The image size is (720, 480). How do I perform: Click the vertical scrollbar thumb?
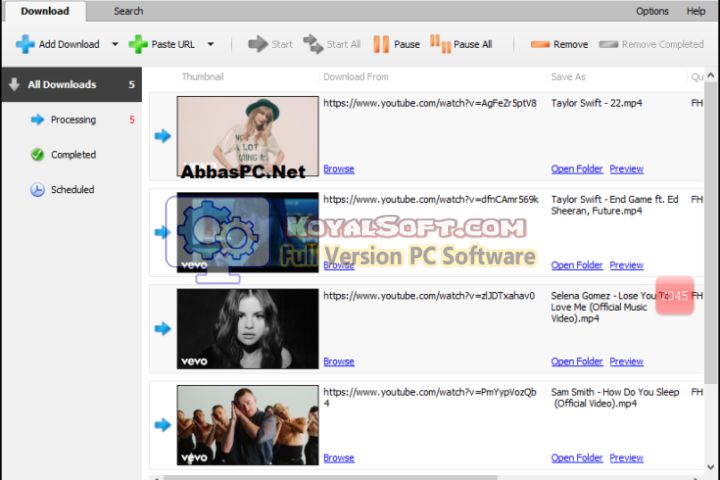pyautogui.click(x=711, y=233)
